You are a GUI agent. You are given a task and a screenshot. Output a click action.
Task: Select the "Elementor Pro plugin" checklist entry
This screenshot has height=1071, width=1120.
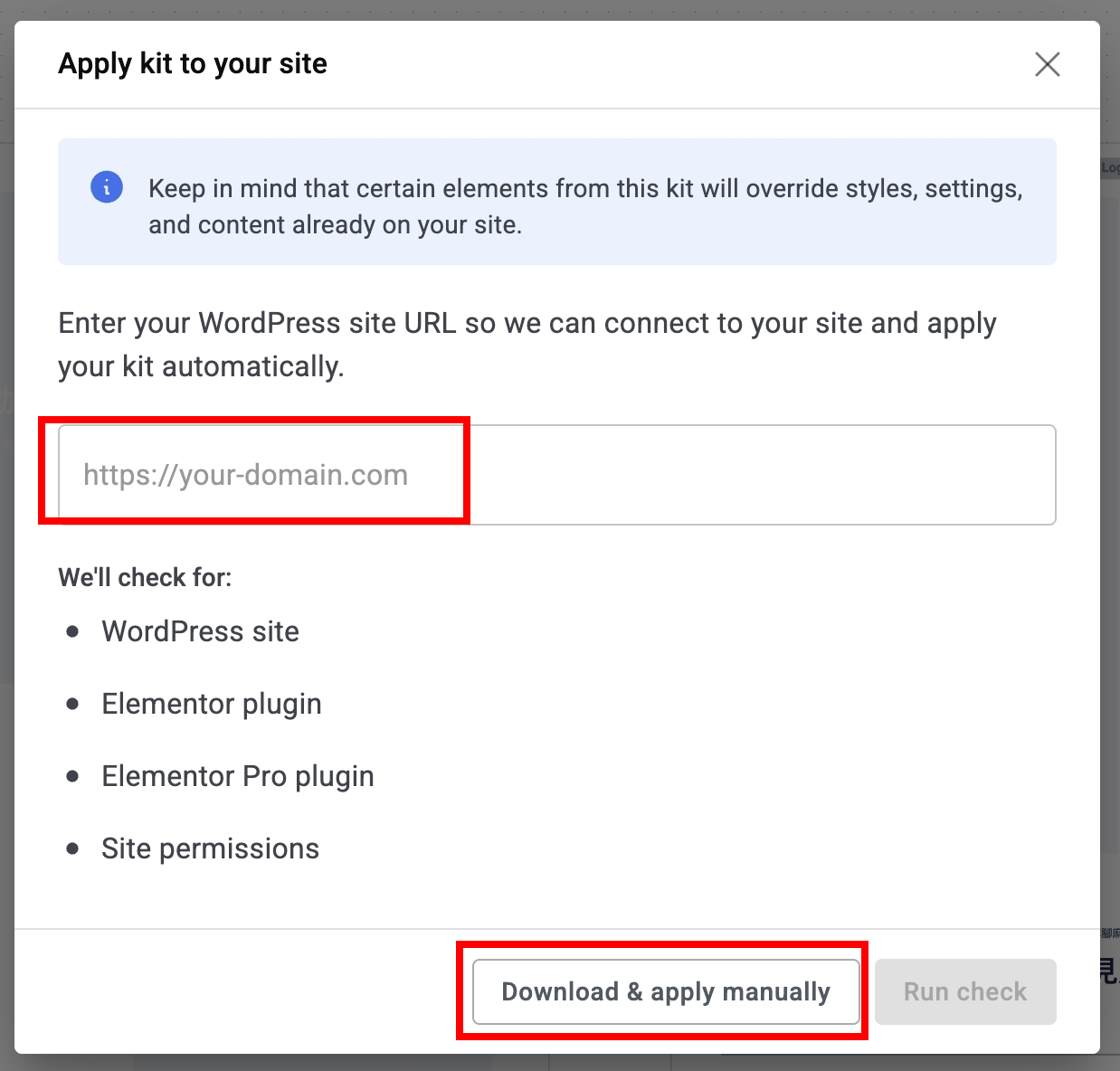click(x=238, y=776)
